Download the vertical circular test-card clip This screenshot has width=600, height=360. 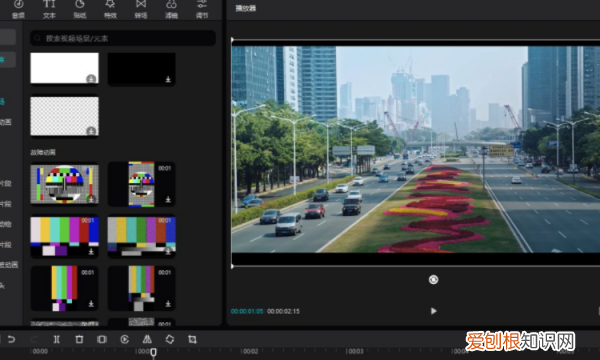tap(168, 199)
